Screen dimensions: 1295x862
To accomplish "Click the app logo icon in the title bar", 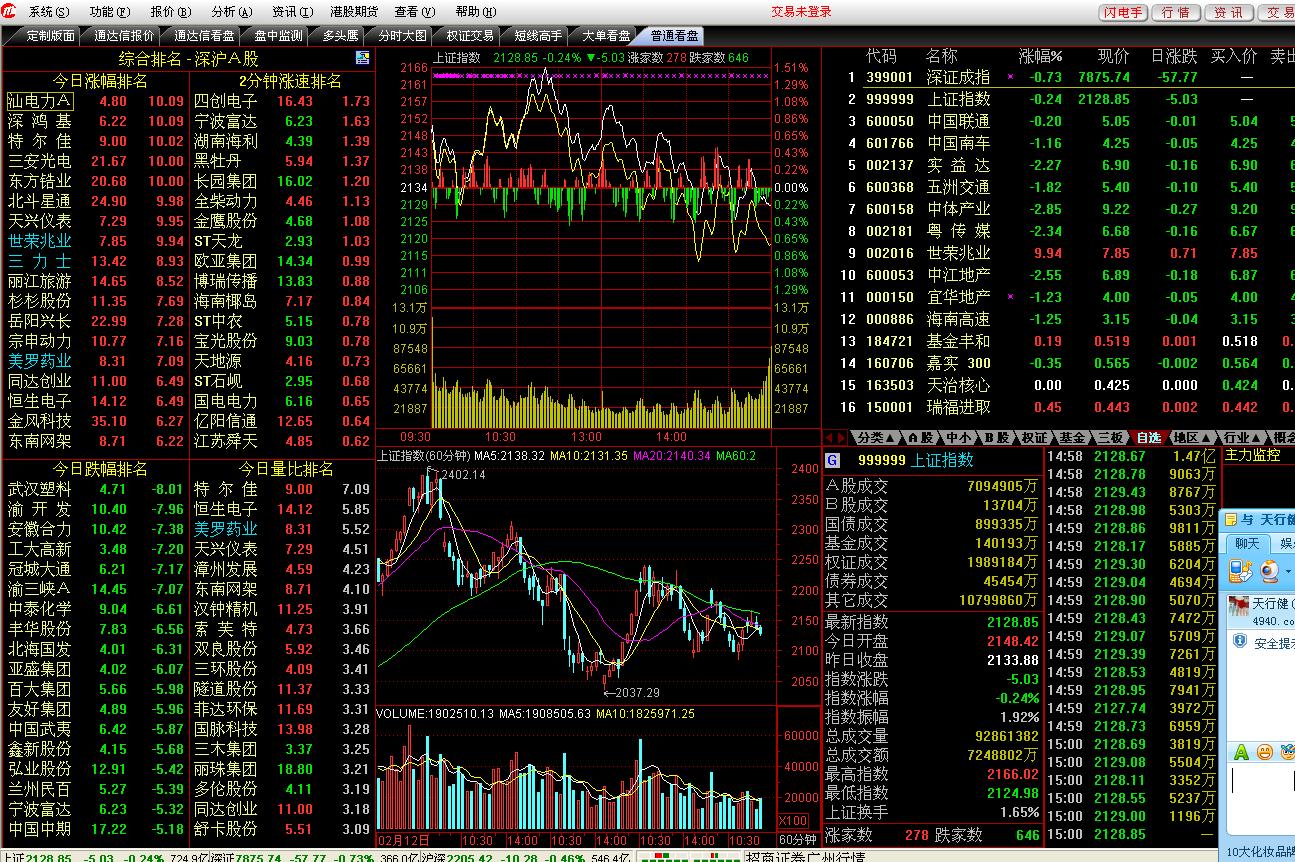I will 10,12.
